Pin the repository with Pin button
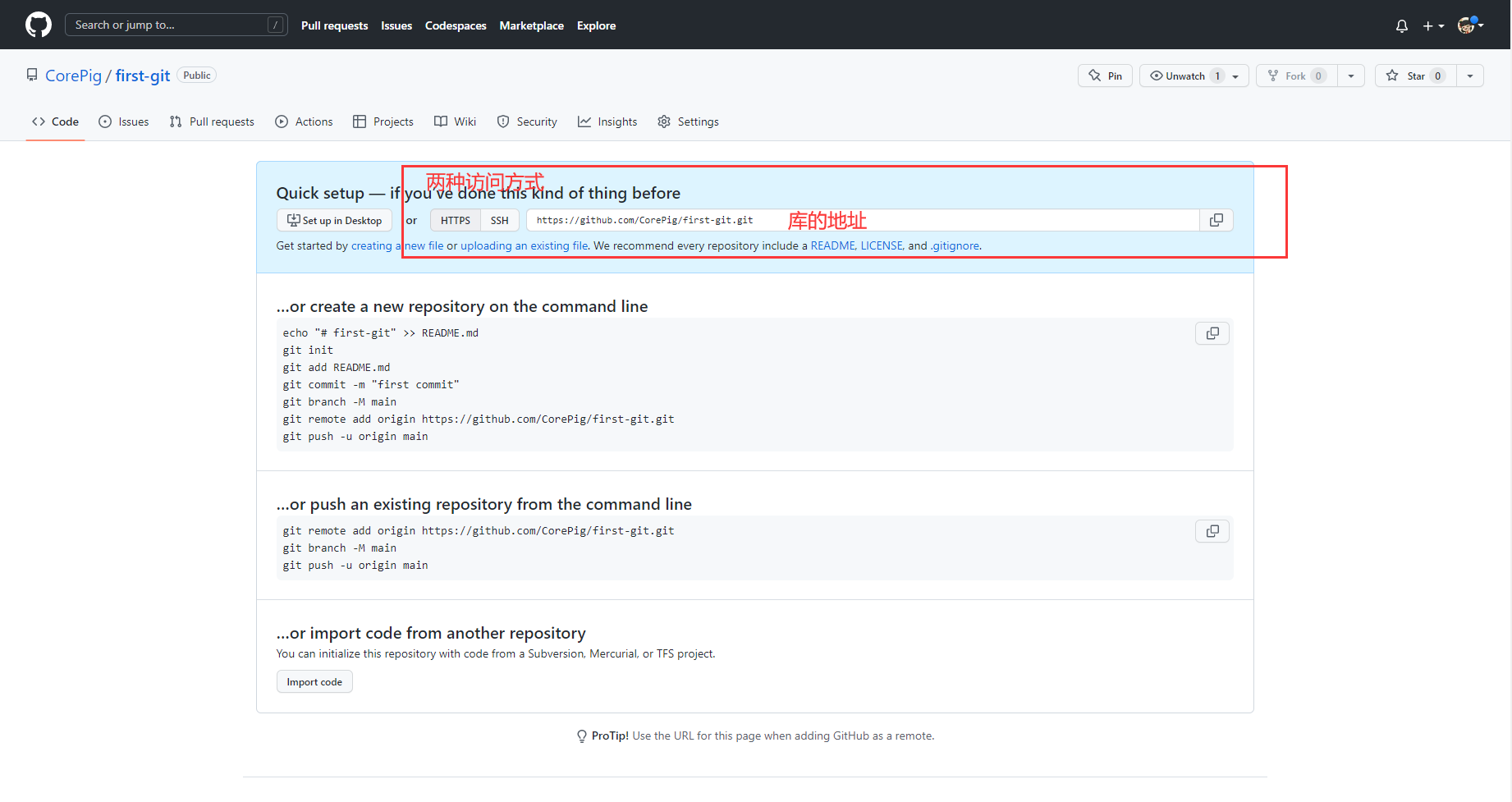Screen dimensions: 1512x802 tap(1105, 76)
